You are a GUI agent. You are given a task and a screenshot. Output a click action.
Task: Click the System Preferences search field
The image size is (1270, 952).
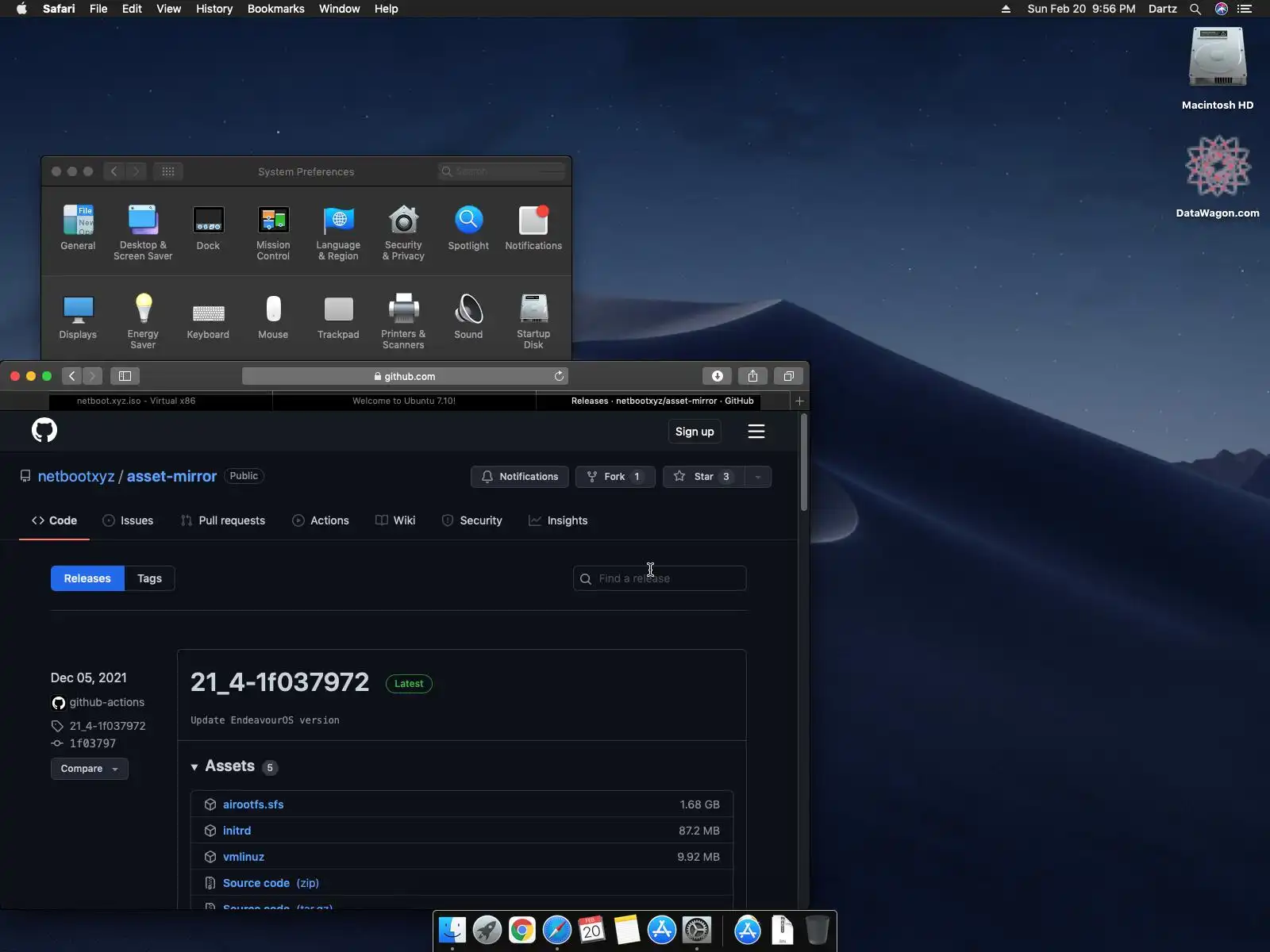(501, 171)
